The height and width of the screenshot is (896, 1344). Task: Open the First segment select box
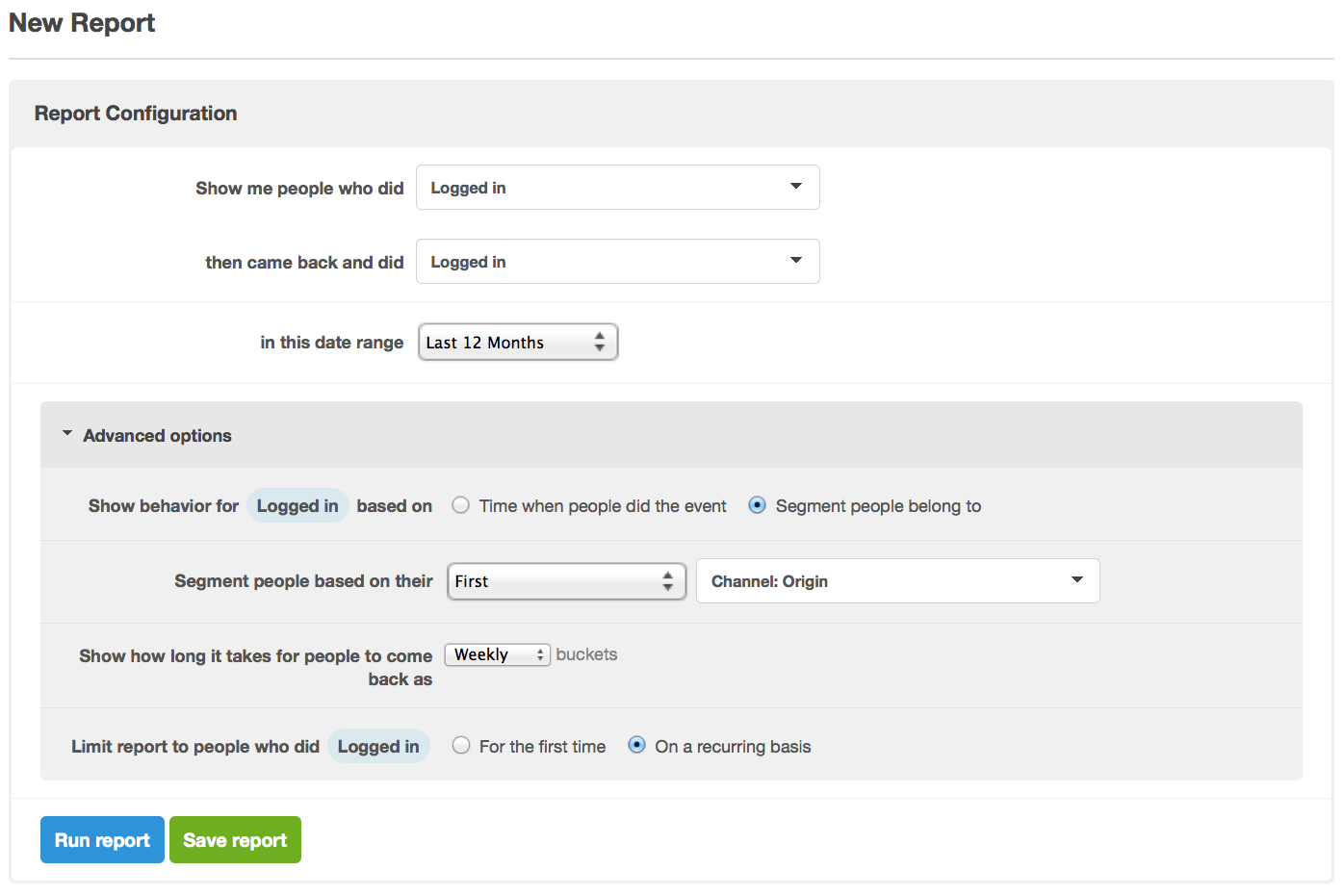(x=566, y=581)
